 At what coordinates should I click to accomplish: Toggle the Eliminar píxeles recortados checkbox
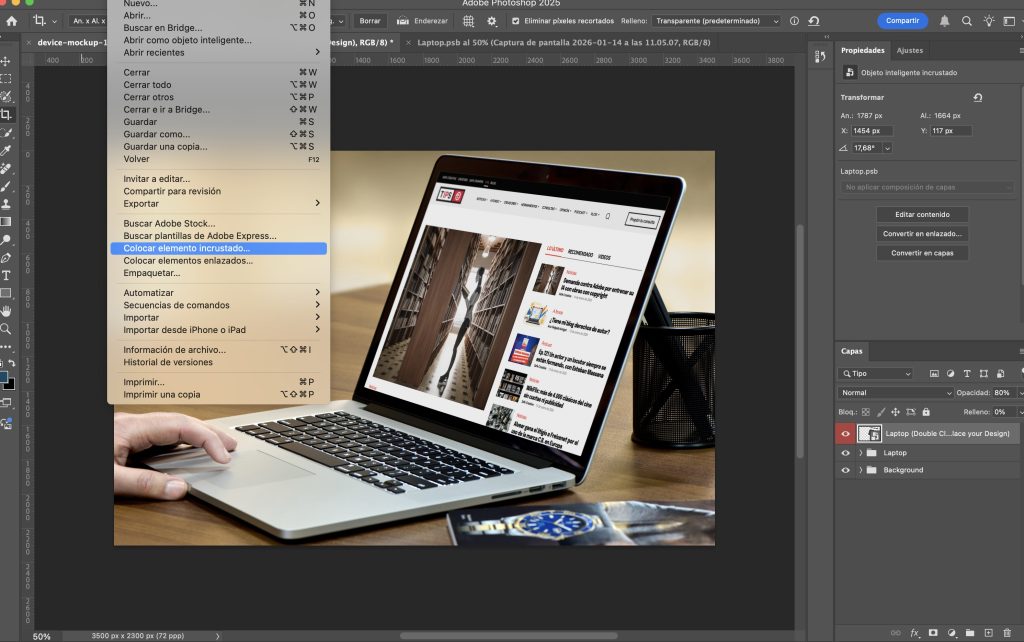tap(515, 20)
